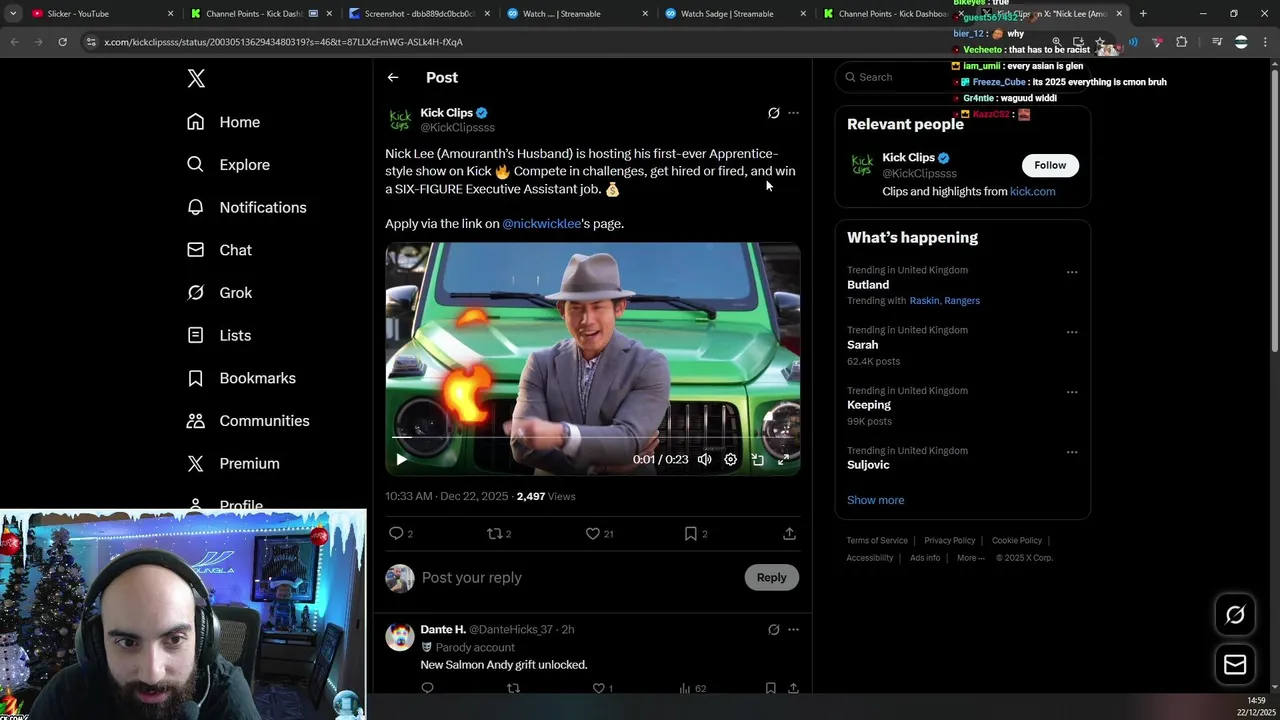The width and height of the screenshot is (1280, 720).
Task: Open Chat in sidebar
Action: click(x=219, y=250)
